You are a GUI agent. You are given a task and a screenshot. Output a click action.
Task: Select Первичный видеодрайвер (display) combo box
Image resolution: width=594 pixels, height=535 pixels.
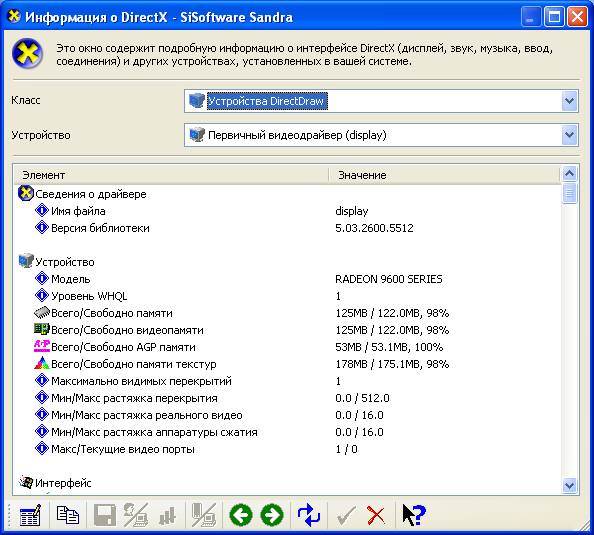381,135
